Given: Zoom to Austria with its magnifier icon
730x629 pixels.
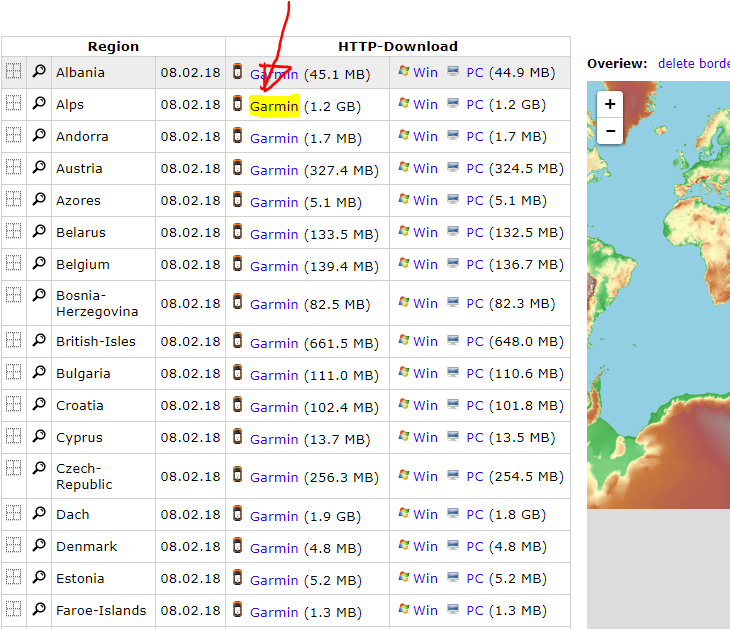Looking at the screenshot, I should point(39,167).
